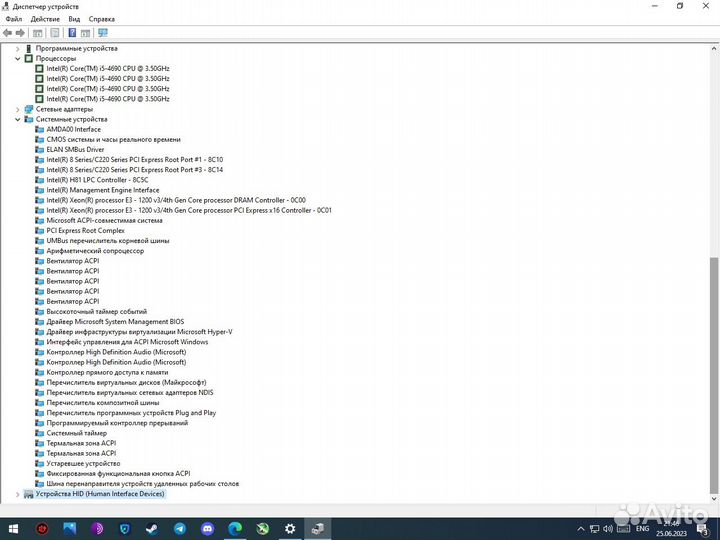Select Перечислитель виртуальных сетевых адаптеров NDIS

[x=129, y=393]
